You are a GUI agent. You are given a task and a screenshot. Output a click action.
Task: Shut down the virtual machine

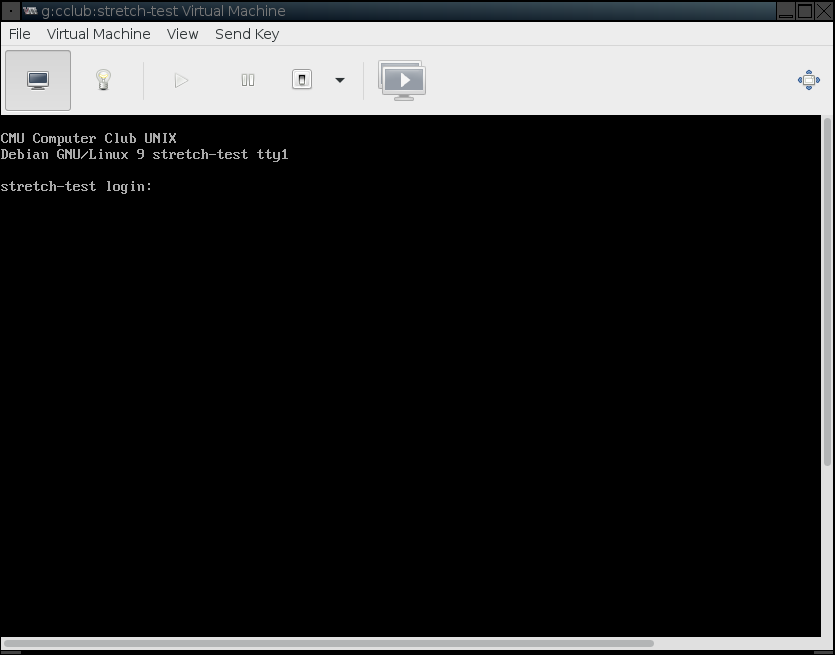(x=302, y=80)
